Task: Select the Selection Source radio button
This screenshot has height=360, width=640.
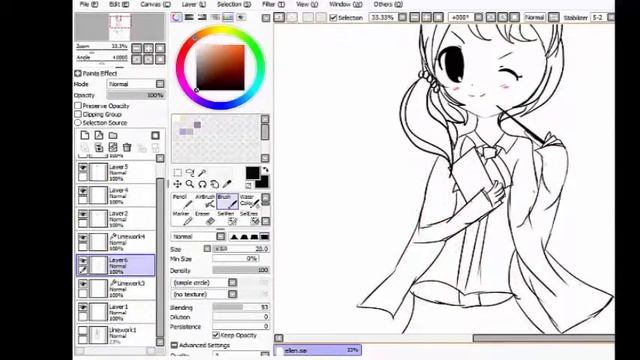Action: tap(78, 122)
